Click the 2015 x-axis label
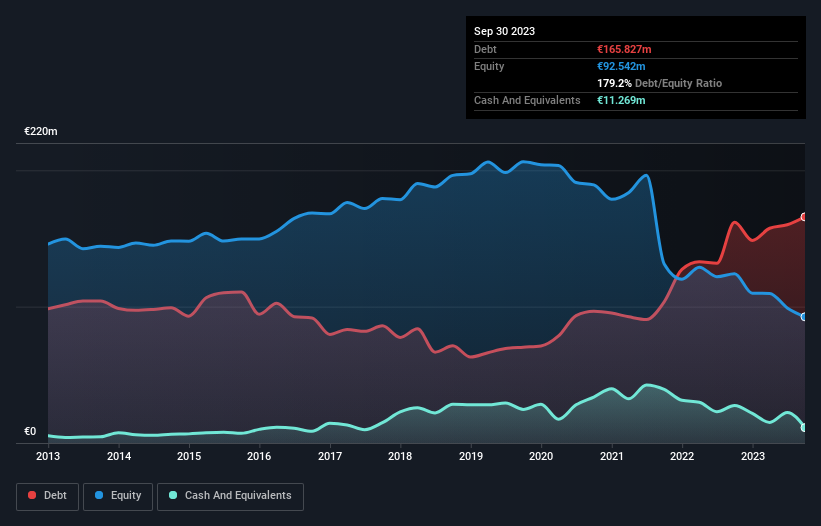This screenshot has width=821, height=526. click(x=189, y=456)
